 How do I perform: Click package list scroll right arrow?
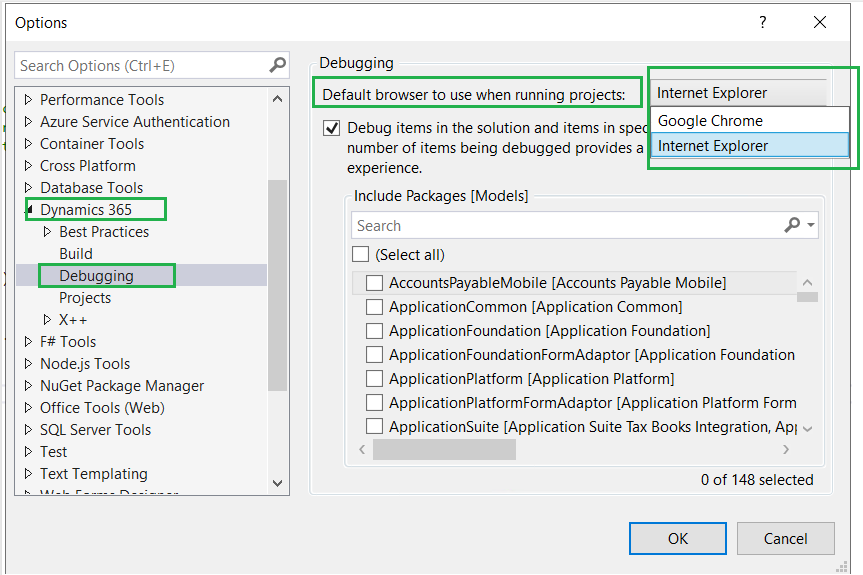click(x=786, y=449)
